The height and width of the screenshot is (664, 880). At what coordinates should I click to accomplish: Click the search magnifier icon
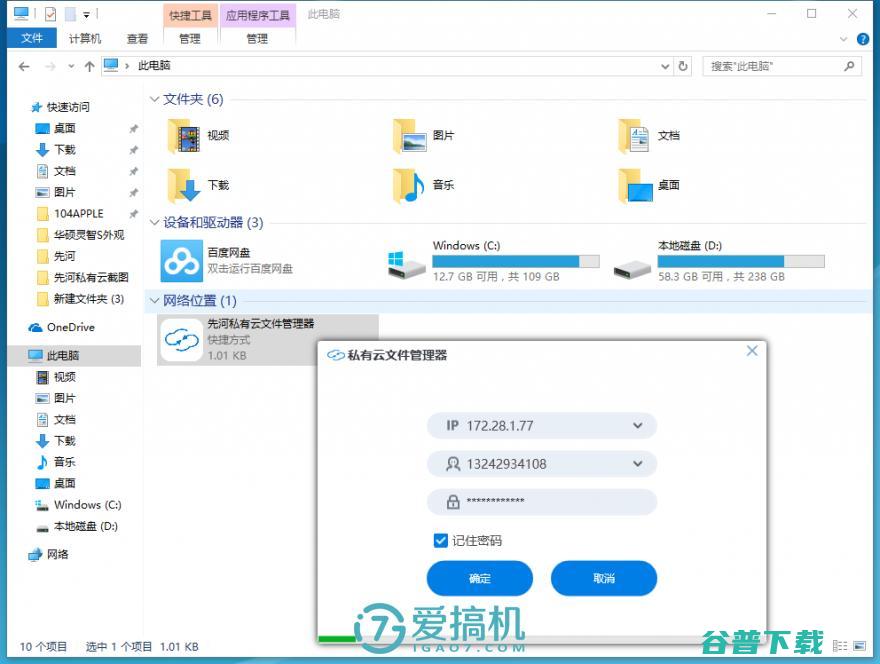tap(849, 66)
